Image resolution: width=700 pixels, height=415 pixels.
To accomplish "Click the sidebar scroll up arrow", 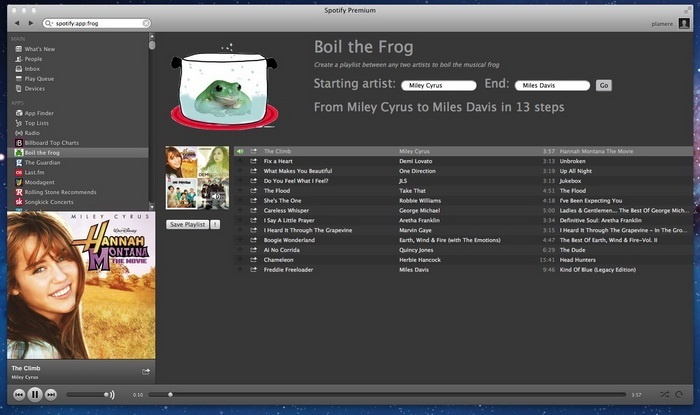I will pos(152,36).
